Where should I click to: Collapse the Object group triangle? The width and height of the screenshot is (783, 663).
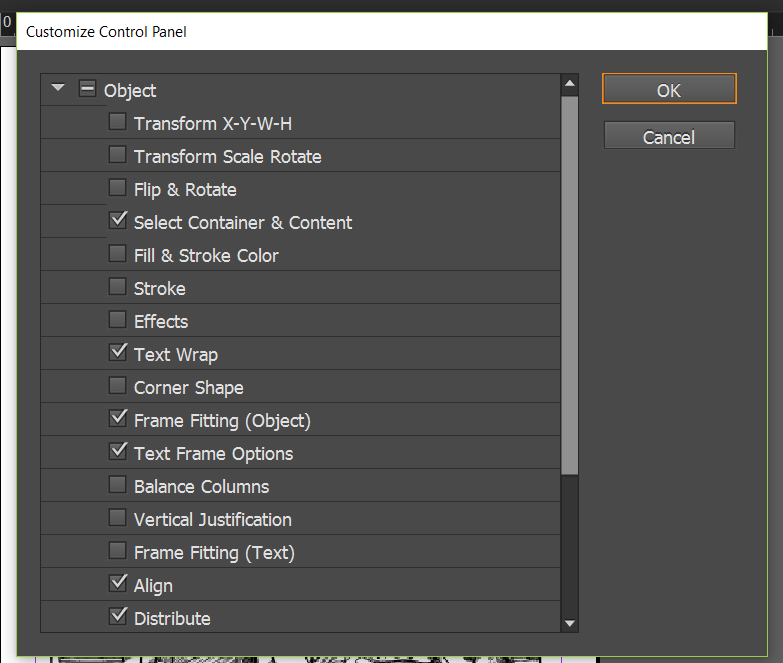coord(58,88)
